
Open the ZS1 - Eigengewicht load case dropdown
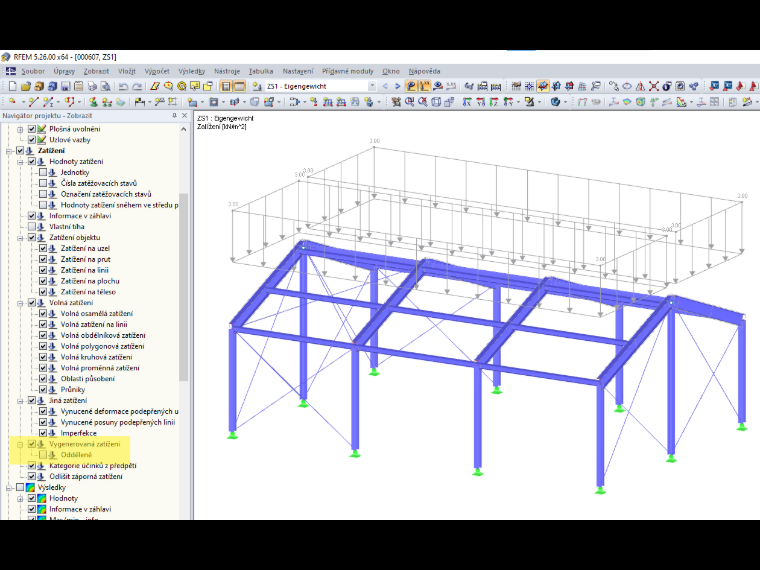(x=372, y=86)
